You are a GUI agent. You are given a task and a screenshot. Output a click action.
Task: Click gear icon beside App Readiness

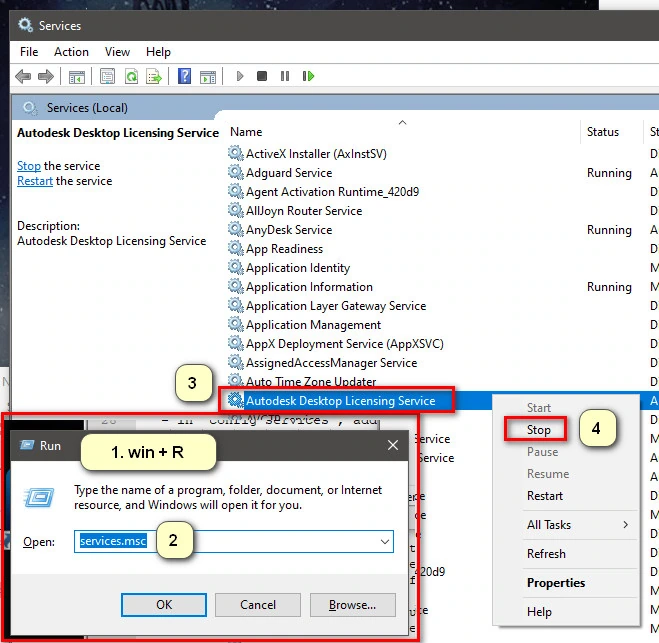236,248
